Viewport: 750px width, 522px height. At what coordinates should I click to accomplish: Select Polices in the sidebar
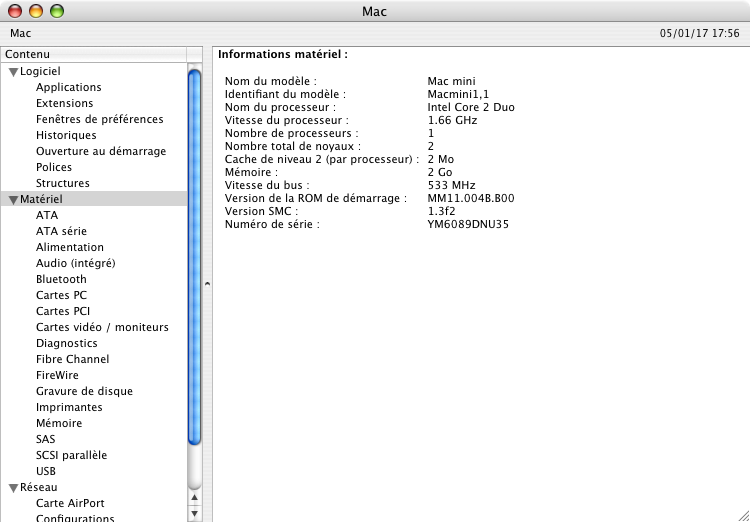click(x=54, y=167)
